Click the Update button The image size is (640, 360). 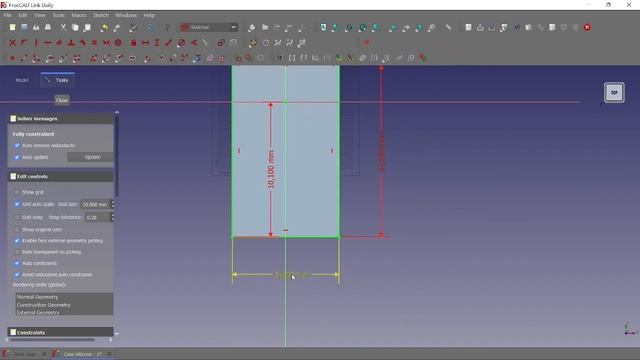(x=92, y=157)
